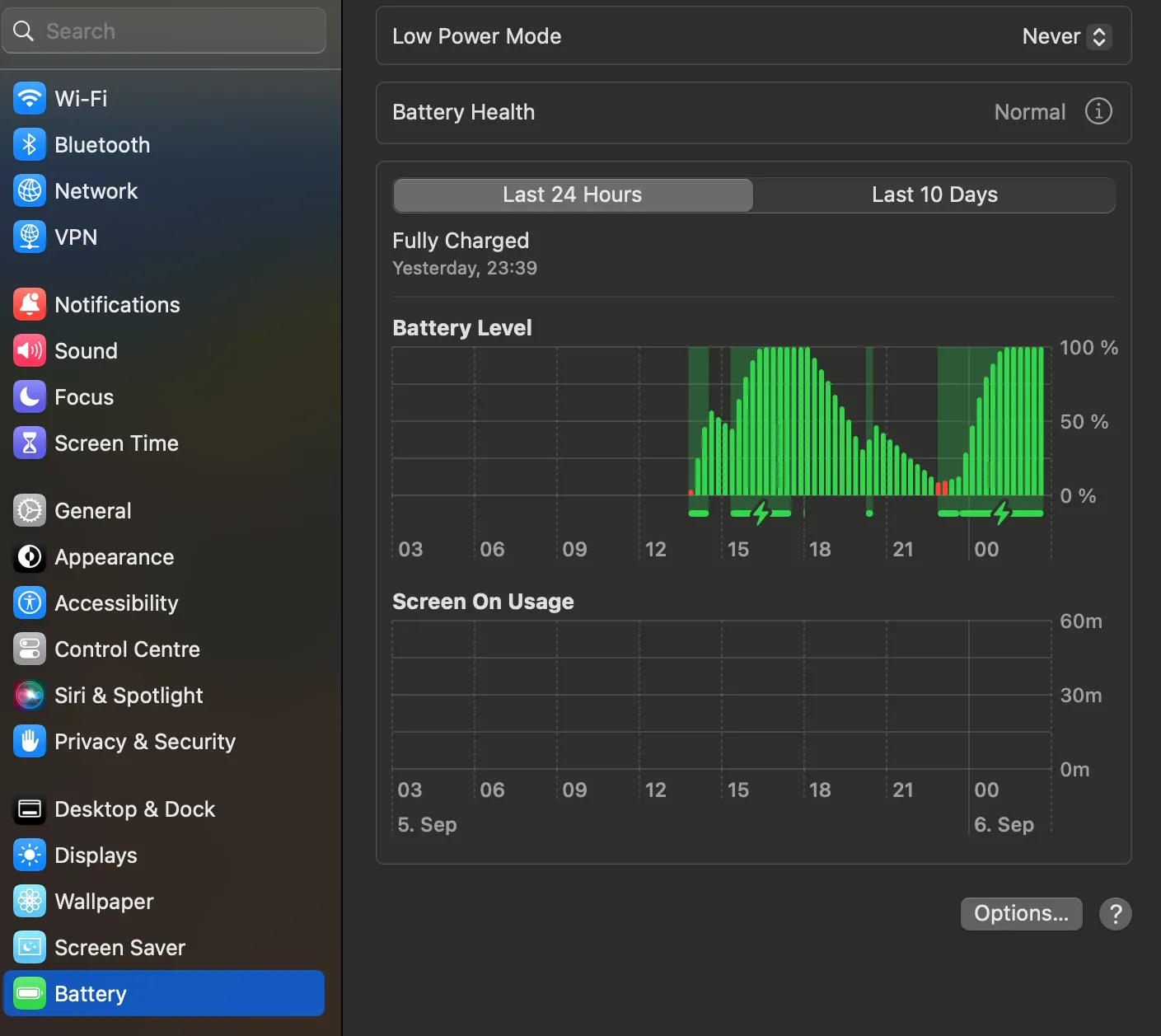Image resolution: width=1161 pixels, height=1036 pixels.
Task: Switch to the Last 10 Days tab
Action: click(934, 195)
